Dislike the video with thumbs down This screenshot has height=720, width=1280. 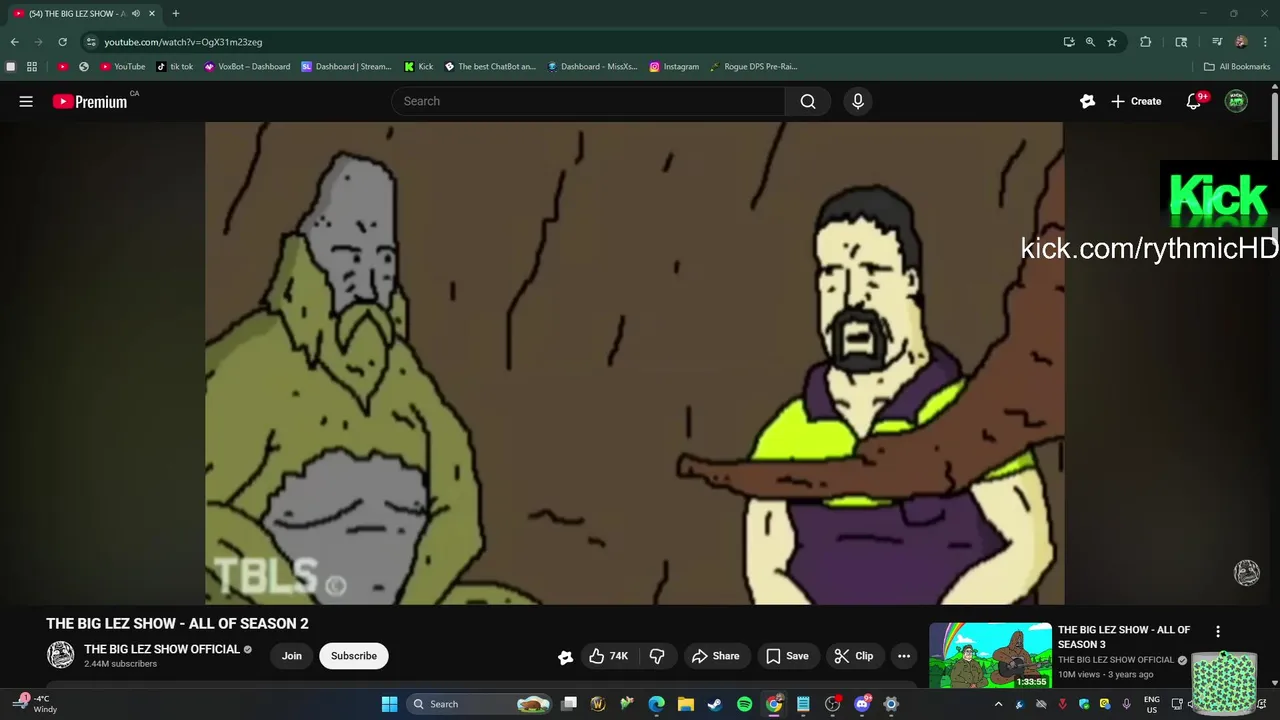click(657, 656)
